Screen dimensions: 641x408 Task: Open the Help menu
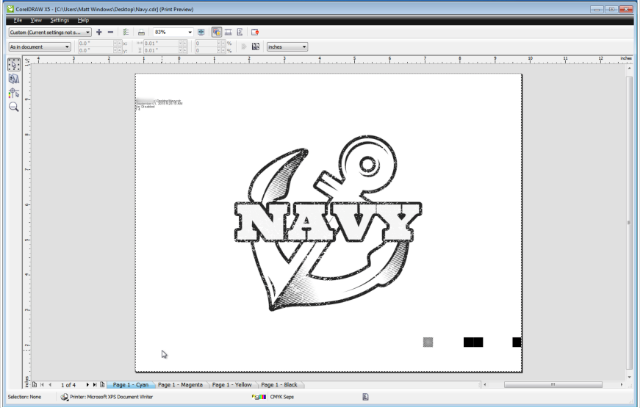[83, 20]
